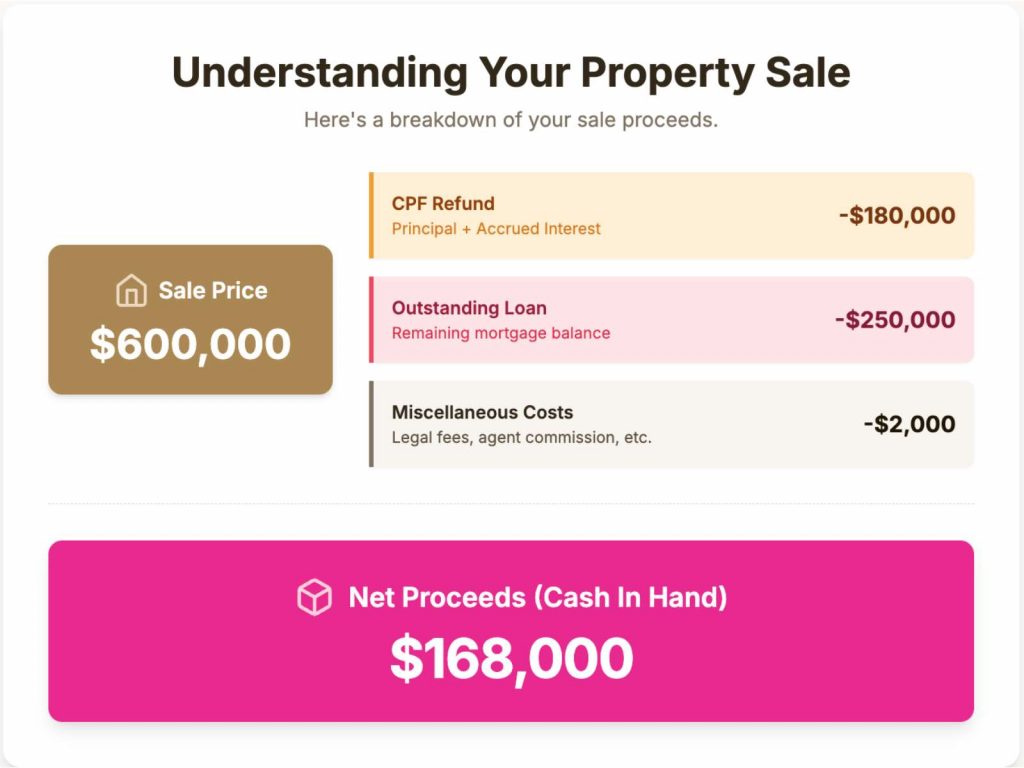Image resolution: width=1024 pixels, height=768 pixels.
Task: Click the -$250,000 loan amount
Action: point(894,320)
